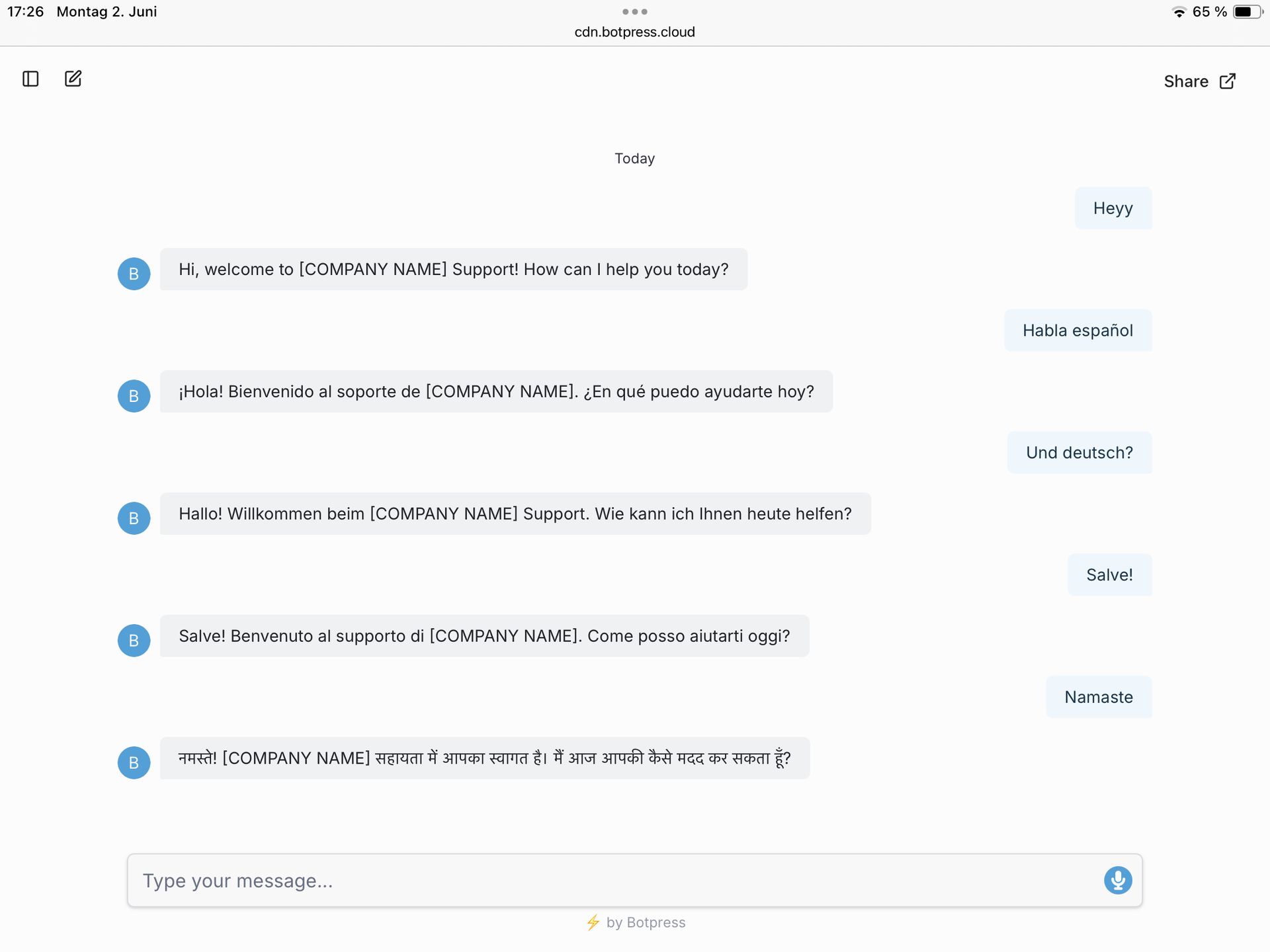
Task: Select the 'Und deutsch?' message bubble
Action: coord(1079,453)
